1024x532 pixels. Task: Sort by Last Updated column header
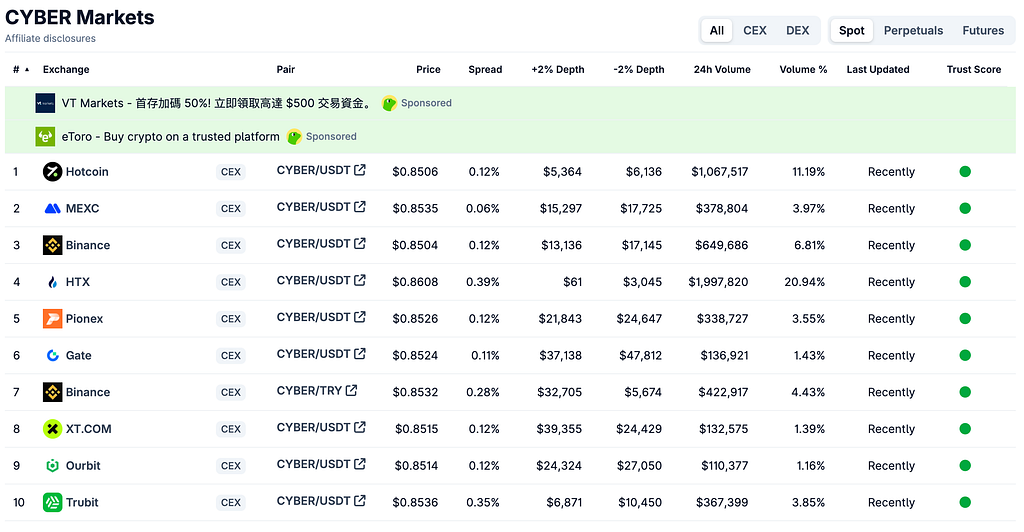(x=878, y=69)
